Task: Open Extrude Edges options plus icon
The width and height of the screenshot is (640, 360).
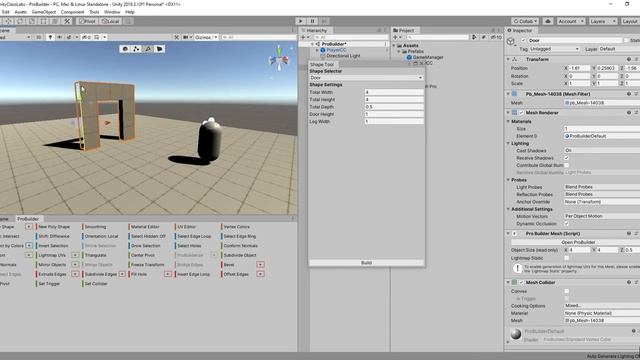Action: 75,274
